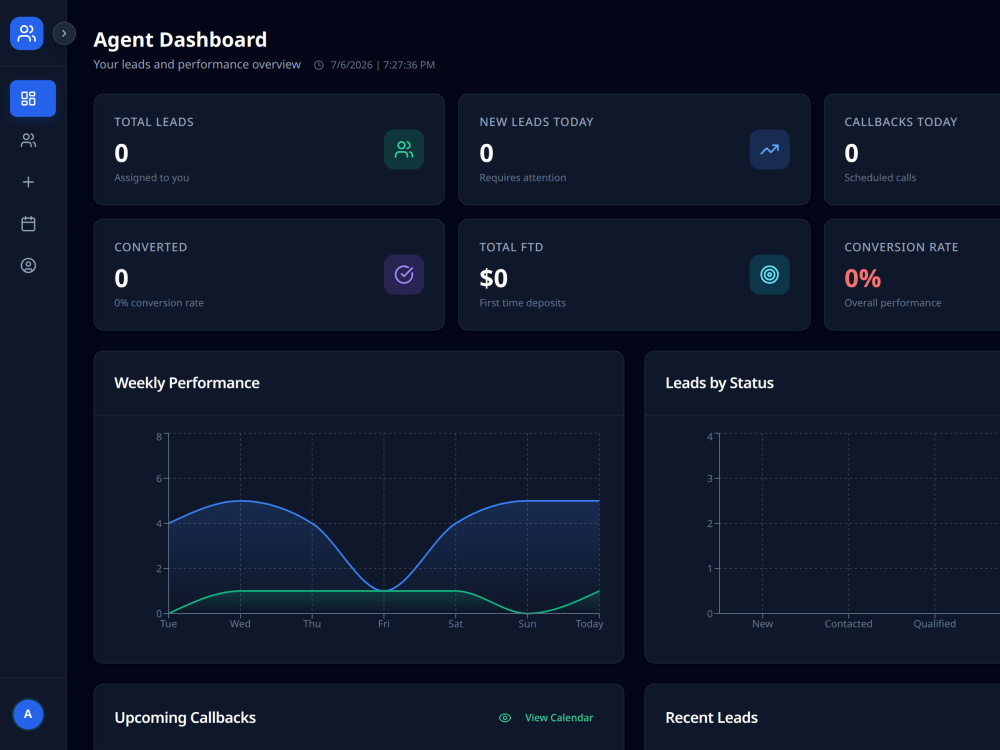Click the plus icon to add lead
This screenshot has width=1000, height=750.
[28, 182]
